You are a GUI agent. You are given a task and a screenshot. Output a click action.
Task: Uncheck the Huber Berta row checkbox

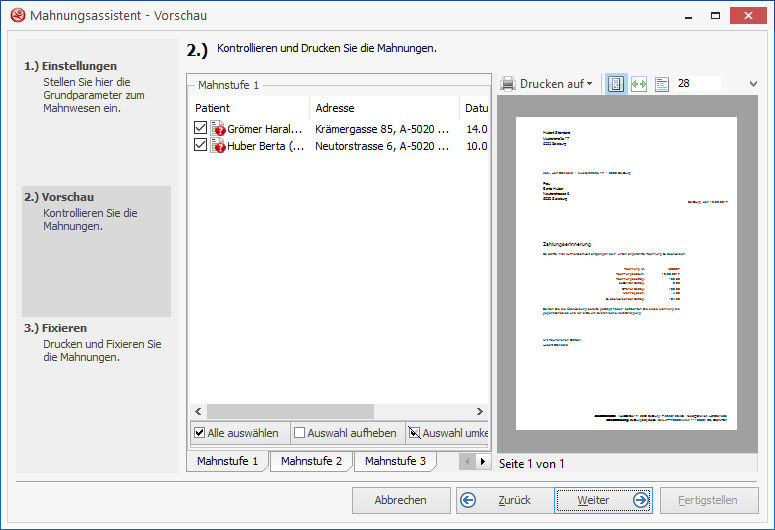coord(201,146)
